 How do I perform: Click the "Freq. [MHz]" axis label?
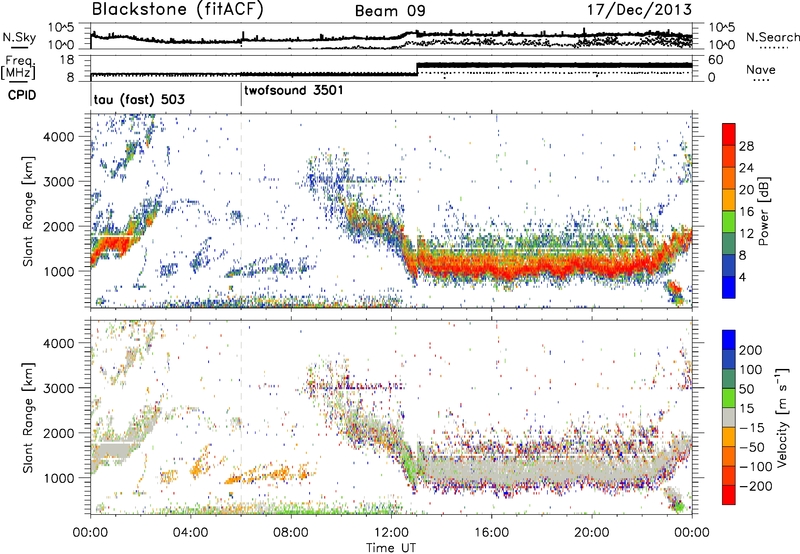(x=19, y=68)
